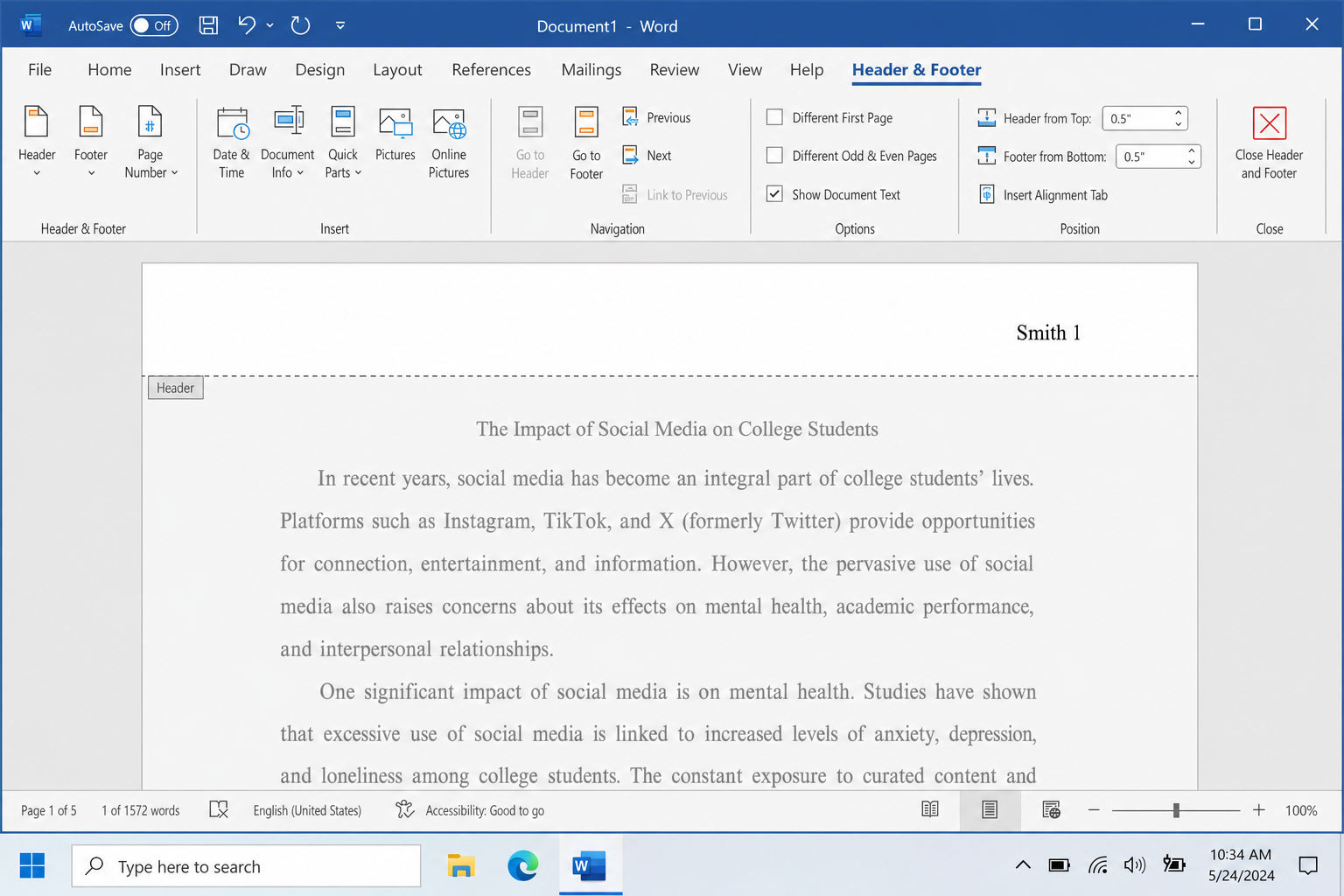Jump to the Next header
Image resolution: width=1344 pixels, height=896 pixels.
(x=647, y=156)
